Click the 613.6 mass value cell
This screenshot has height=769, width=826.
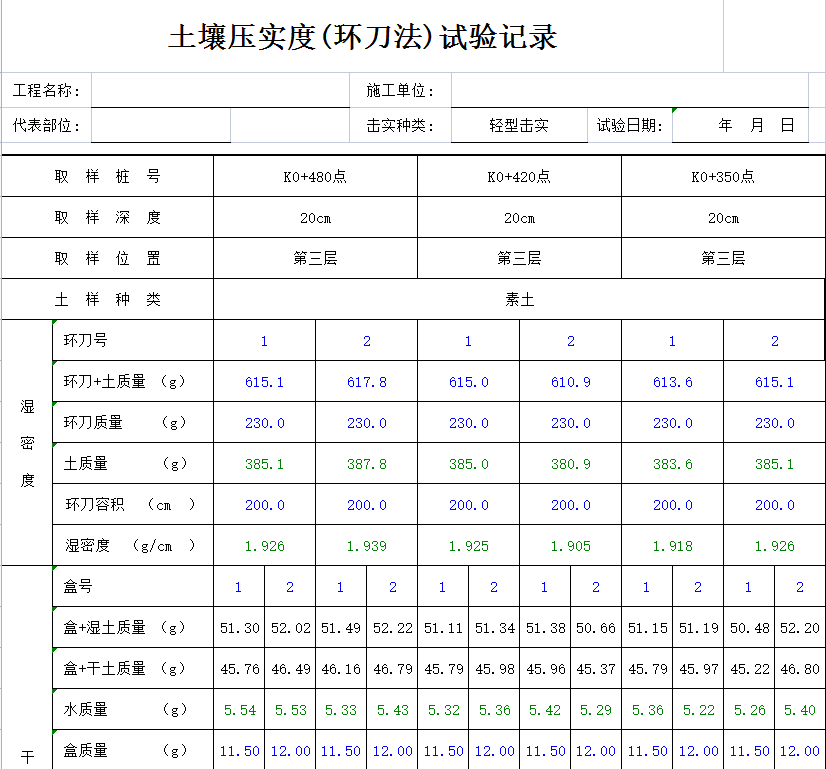pyautogui.click(x=672, y=382)
